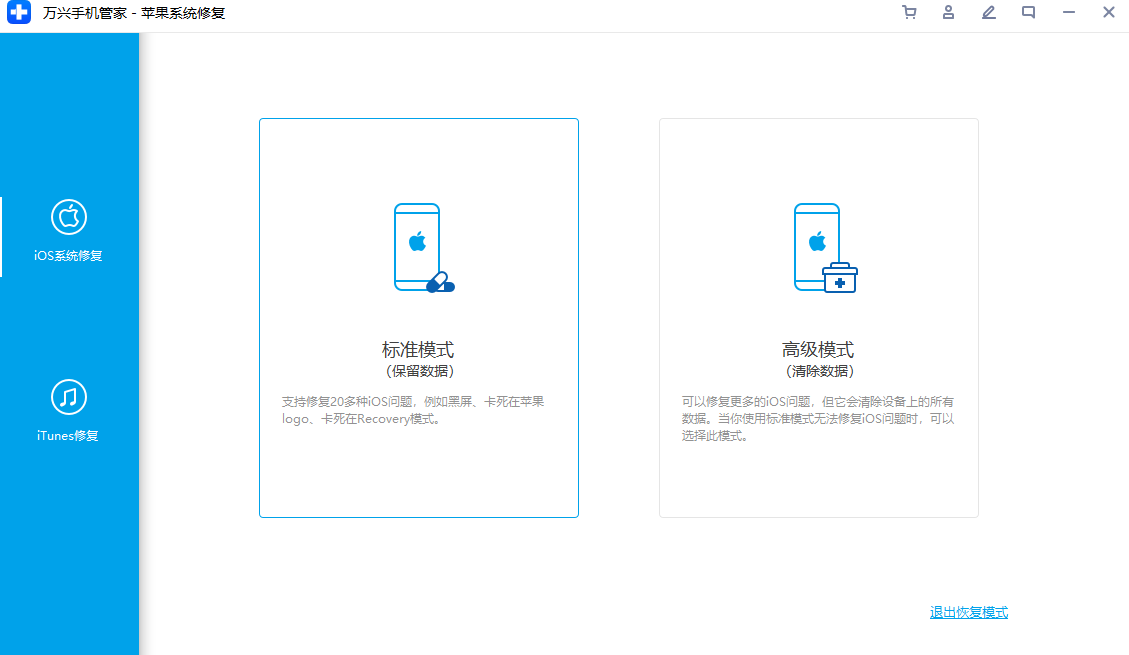Open the shopping cart icon
The height and width of the screenshot is (655, 1129).
(x=909, y=12)
